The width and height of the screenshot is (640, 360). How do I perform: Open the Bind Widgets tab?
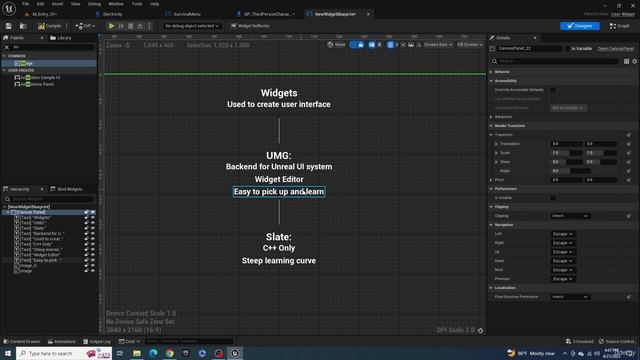[x=66, y=189]
